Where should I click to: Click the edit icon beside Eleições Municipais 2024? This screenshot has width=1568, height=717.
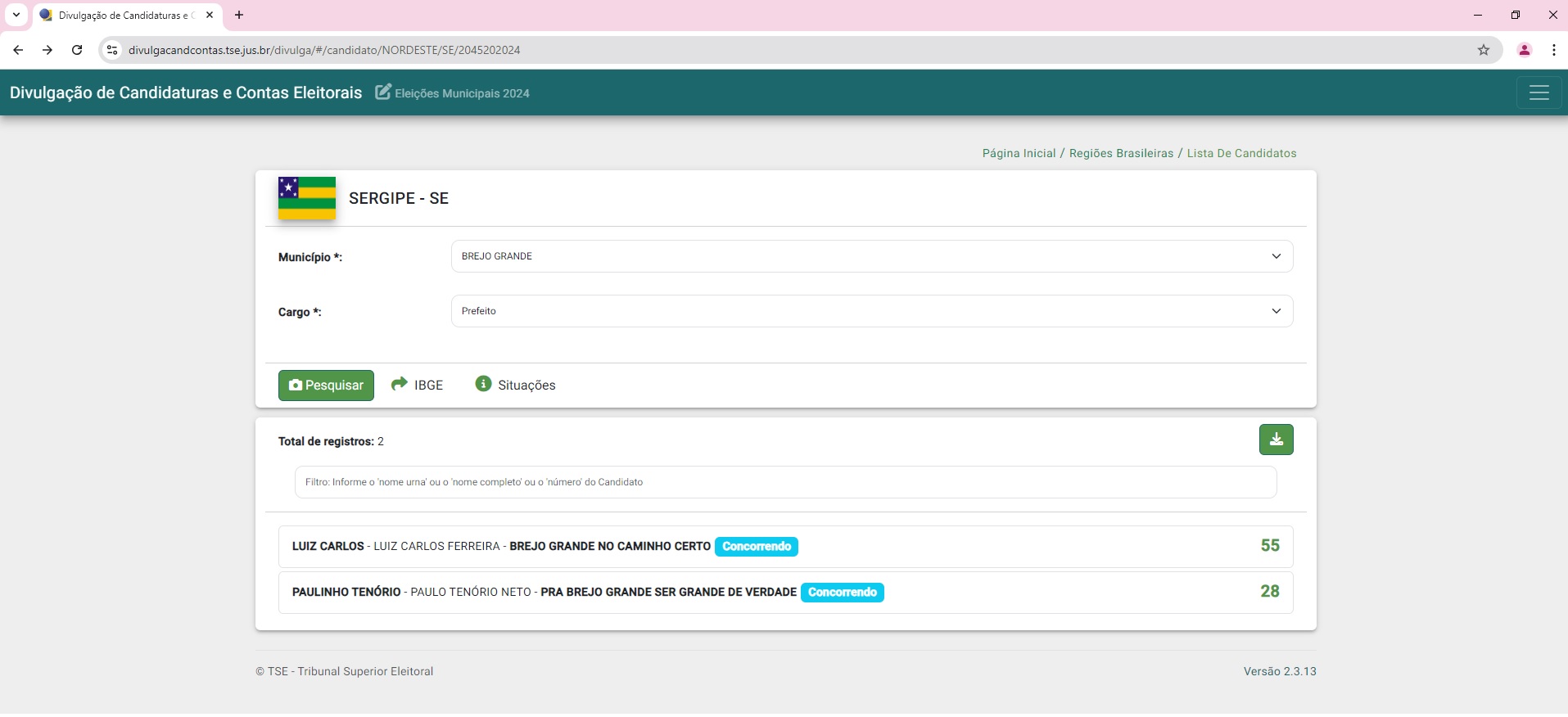[382, 92]
